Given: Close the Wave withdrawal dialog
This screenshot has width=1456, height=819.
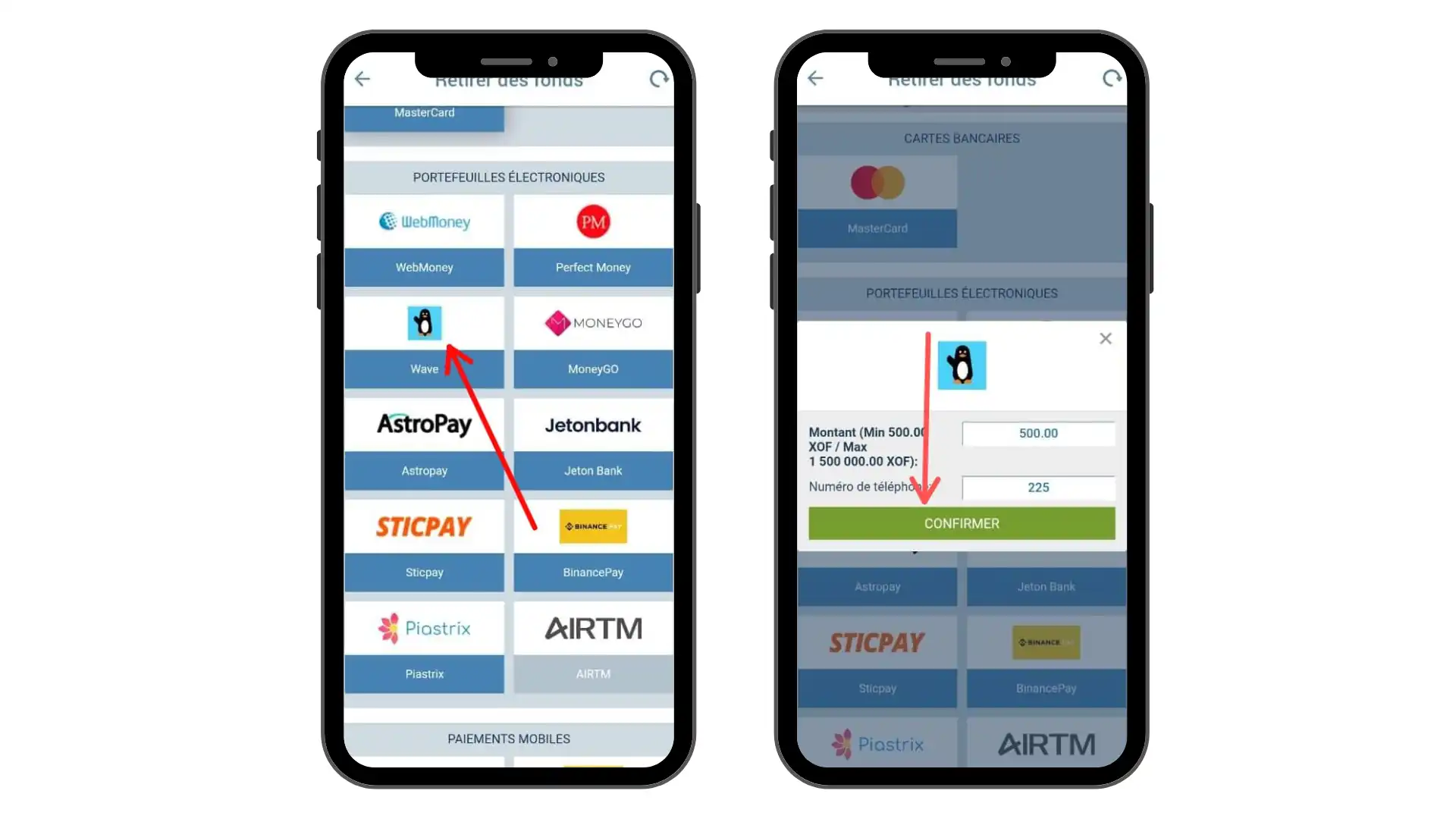Looking at the screenshot, I should tap(1106, 338).
